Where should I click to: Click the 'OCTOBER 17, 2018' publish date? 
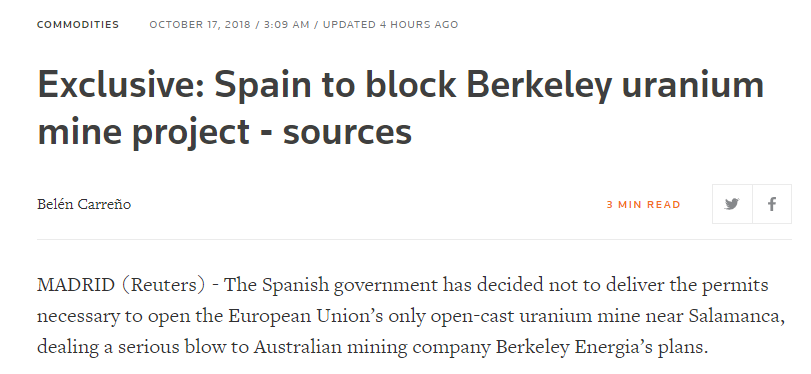pos(200,25)
